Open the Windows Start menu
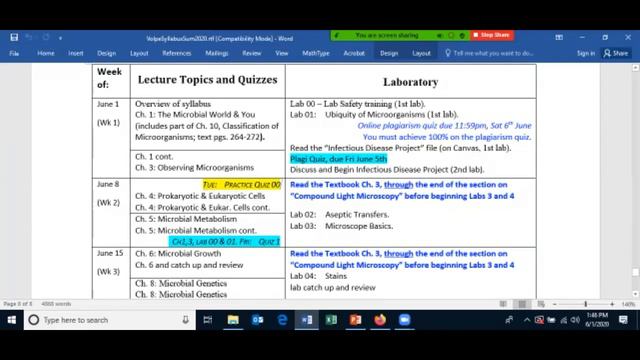Viewport: 640px width, 360px height. click(x=12, y=320)
